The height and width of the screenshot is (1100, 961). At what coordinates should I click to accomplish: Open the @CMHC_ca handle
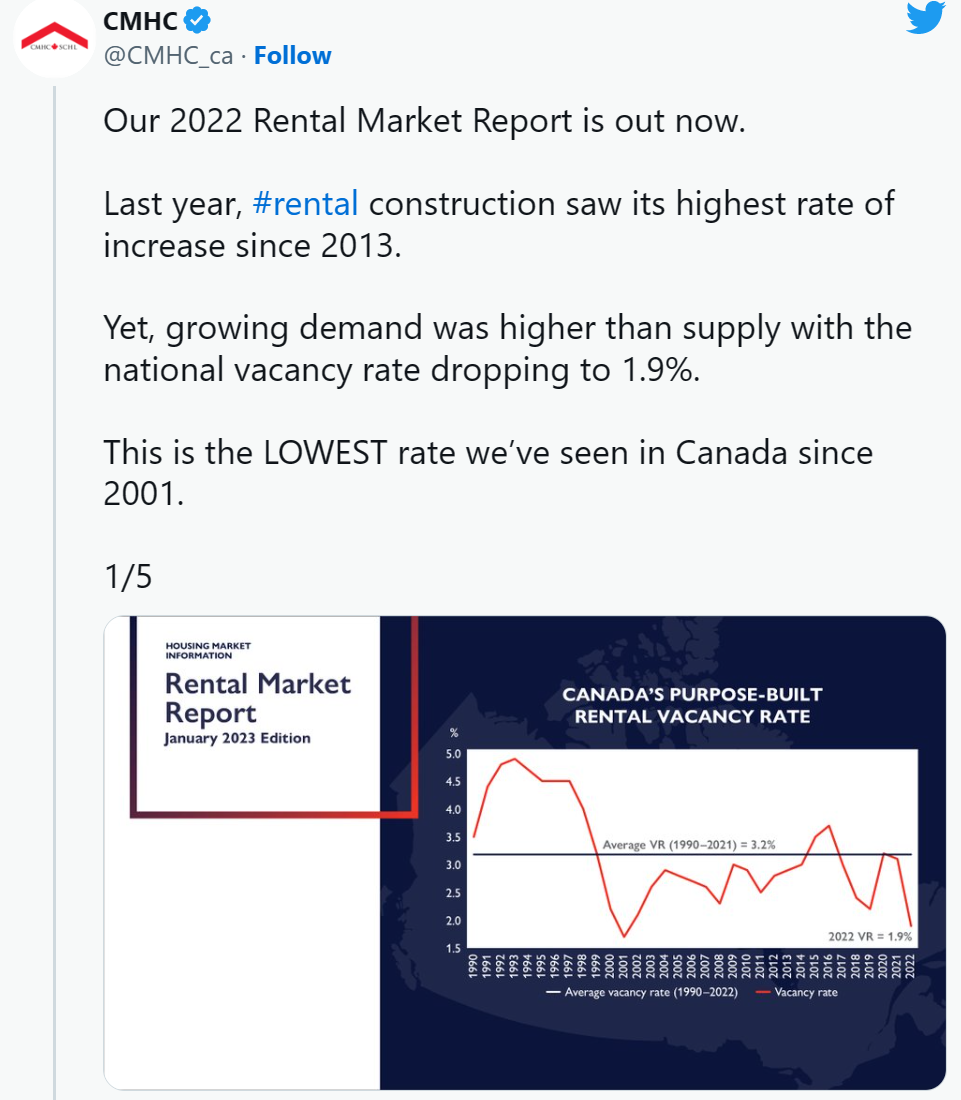click(x=168, y=55)
